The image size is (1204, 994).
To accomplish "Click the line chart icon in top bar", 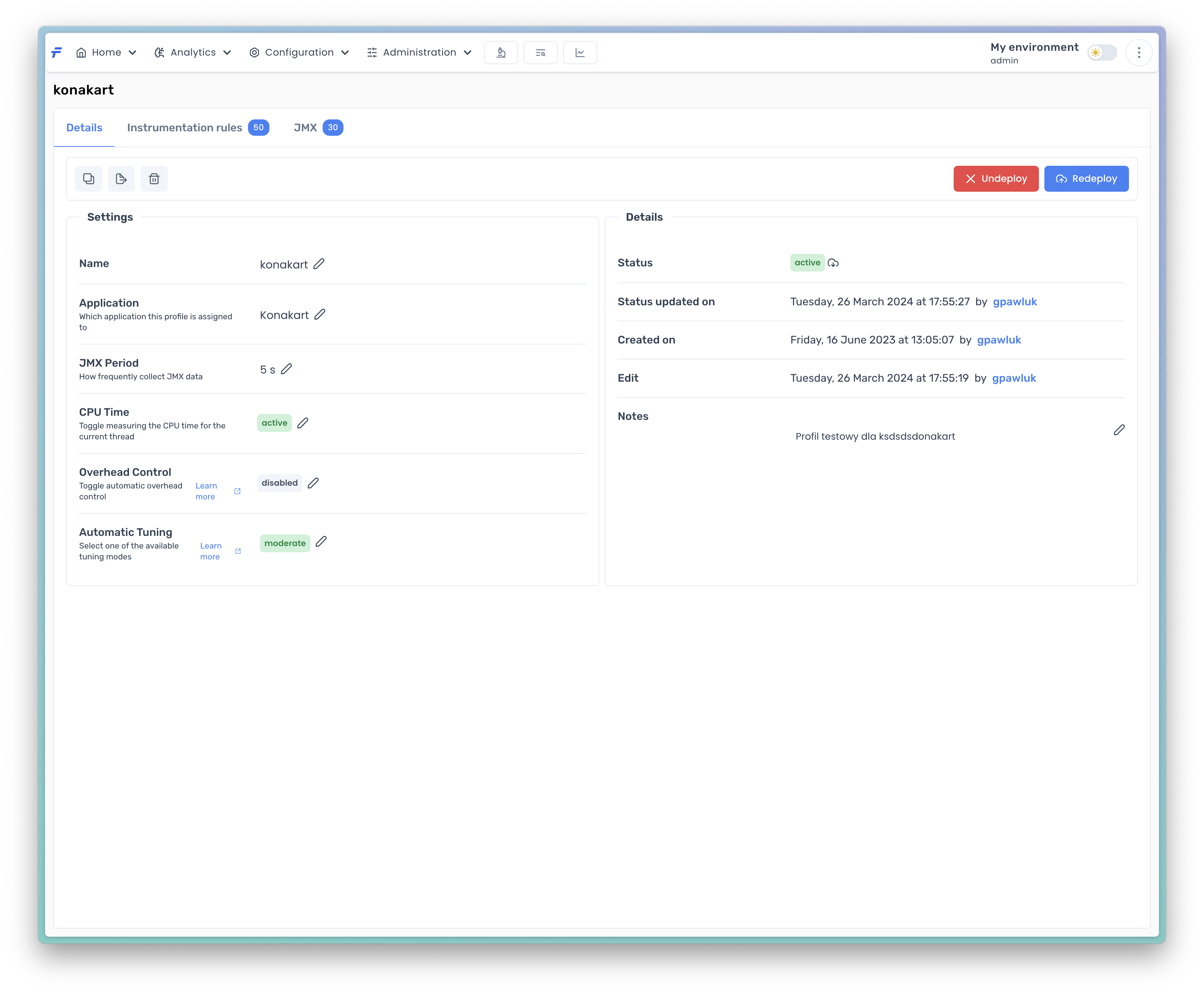I will 580,53.
